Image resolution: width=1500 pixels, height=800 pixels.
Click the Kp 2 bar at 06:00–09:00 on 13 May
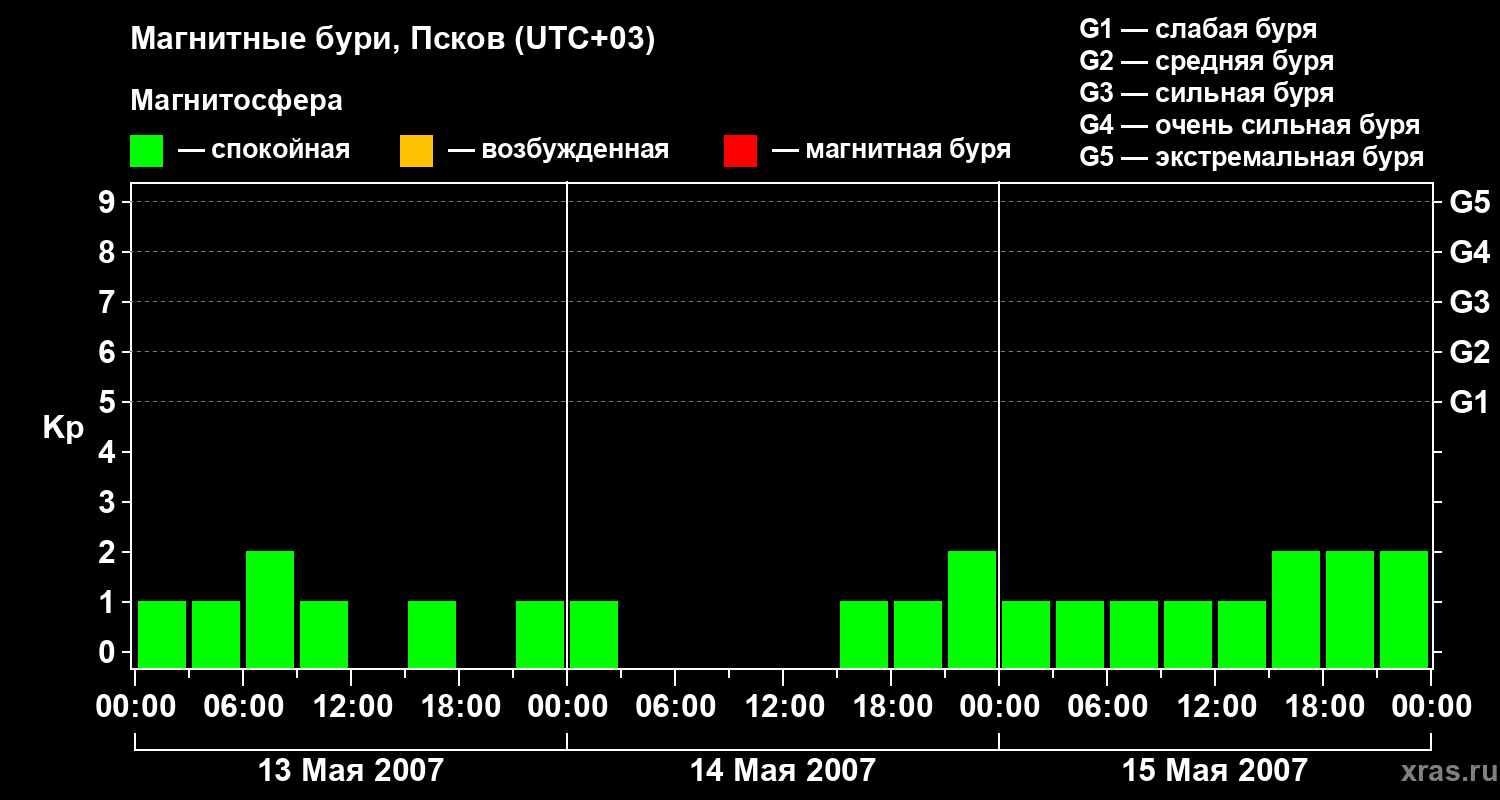coord(270,609)
